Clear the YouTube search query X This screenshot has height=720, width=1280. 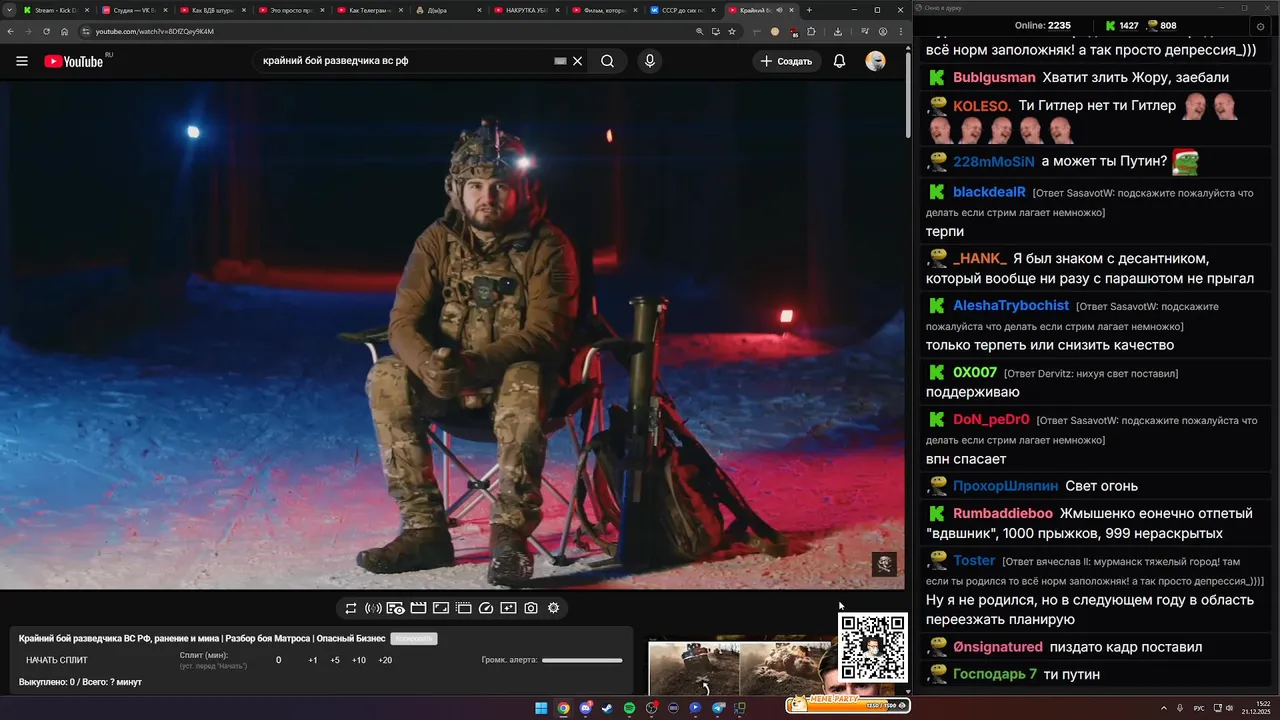tap(577, 61)
